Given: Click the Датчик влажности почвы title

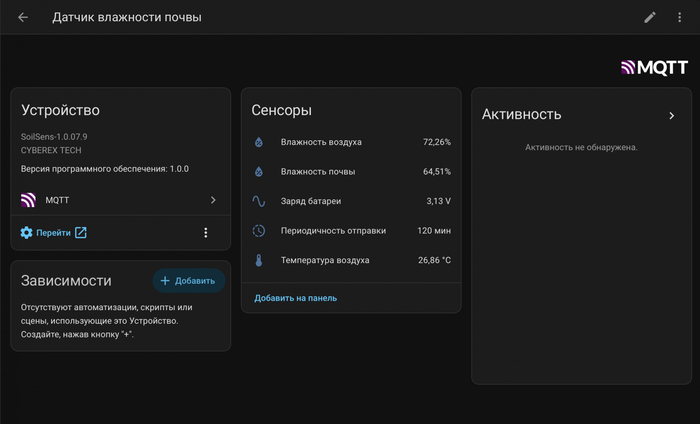Looking at the screenshot, I should 127,17.
